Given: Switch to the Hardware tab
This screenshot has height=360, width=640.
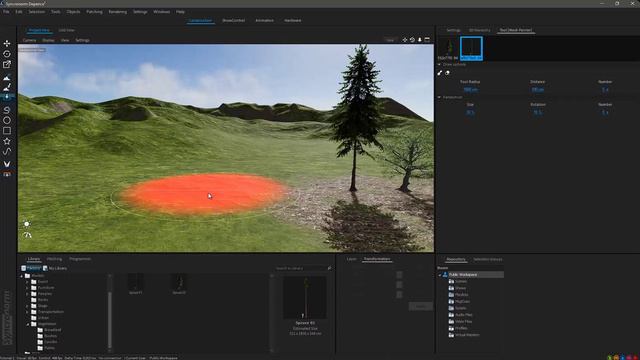Looking at the screenshot, I should [x=293, y=20].
